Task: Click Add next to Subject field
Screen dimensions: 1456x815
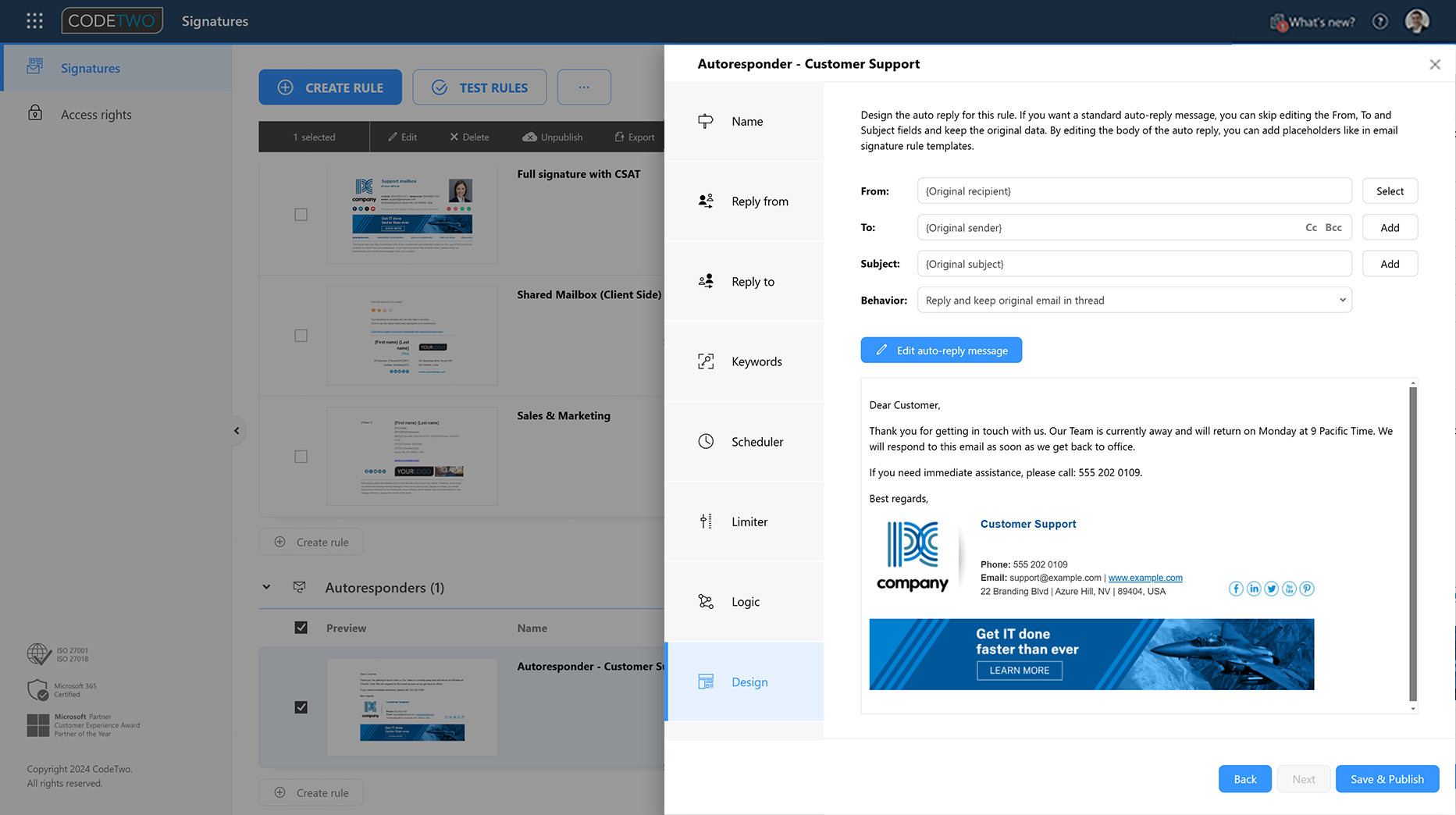Action: (1390, 264)
